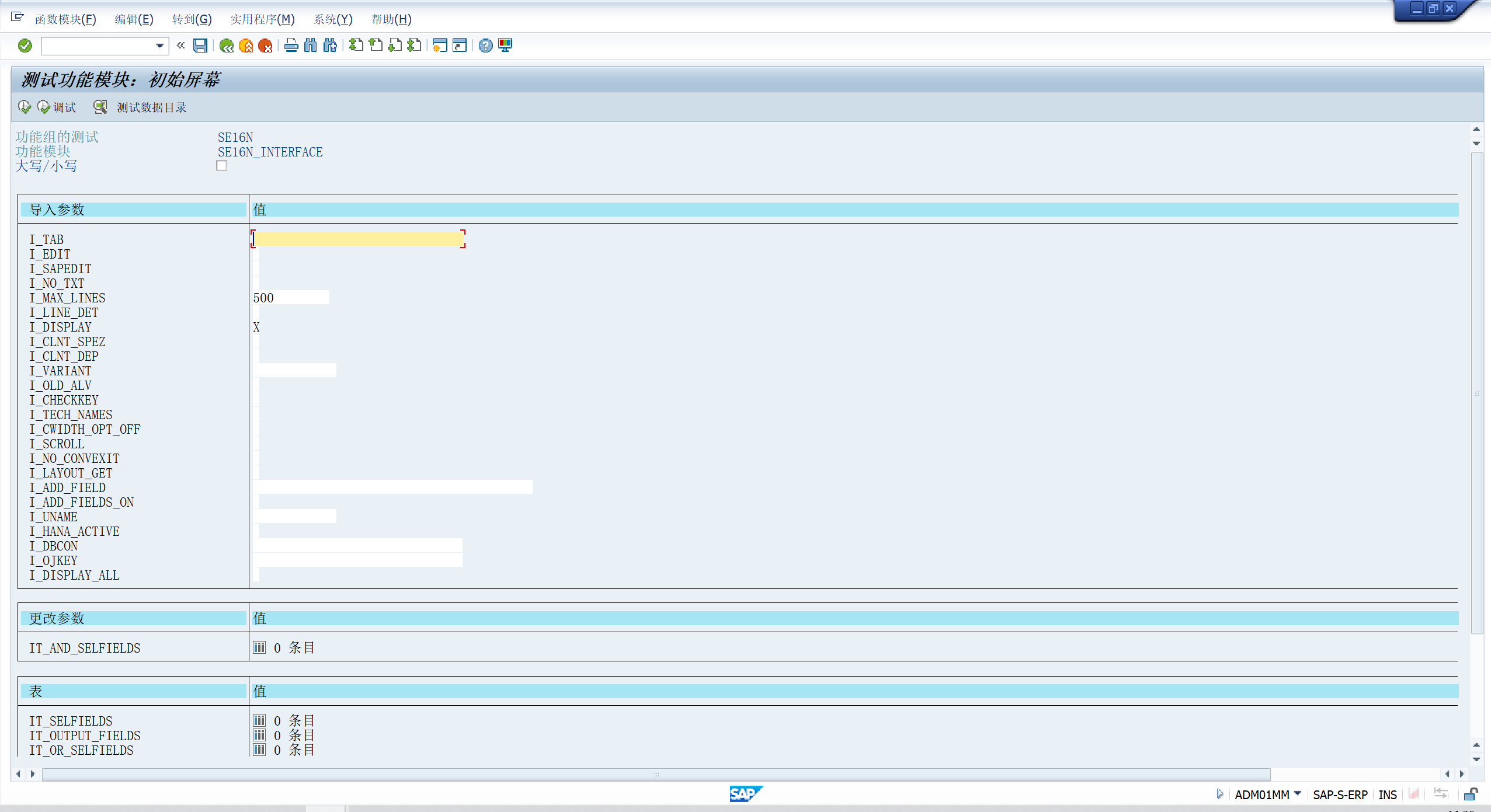Open the 实用程序(M) menu
The image size is (1491, 812).
tap(262, 19)
